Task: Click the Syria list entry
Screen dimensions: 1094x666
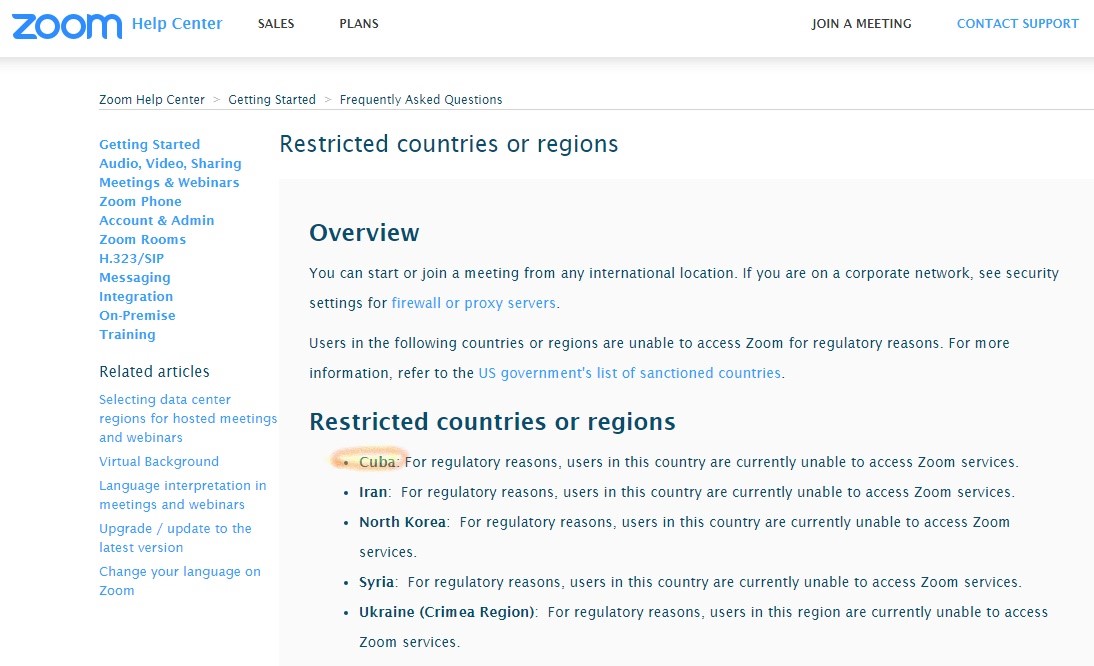Action: coord(690,582)
